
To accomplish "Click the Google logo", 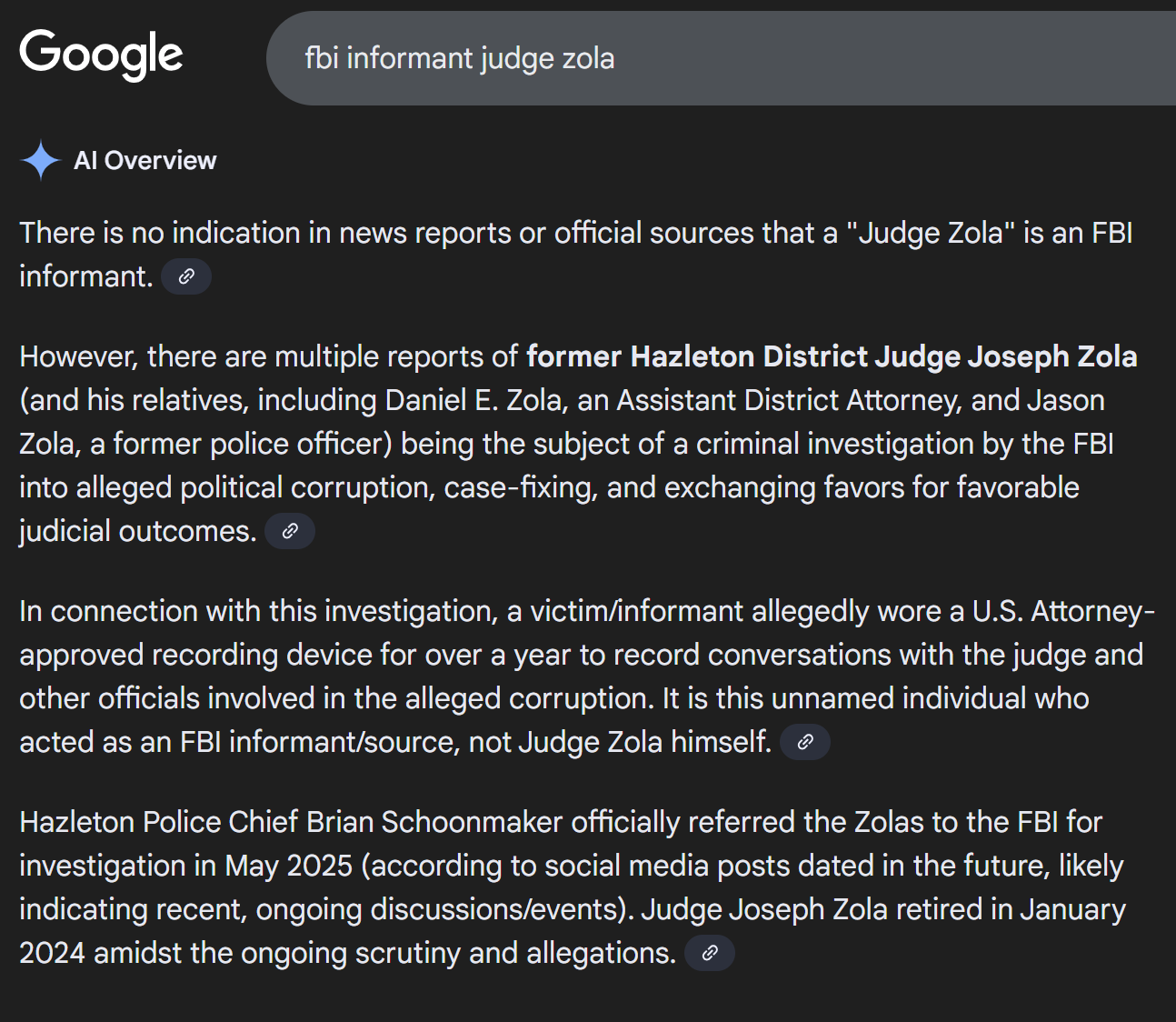I will click(100, 55).
